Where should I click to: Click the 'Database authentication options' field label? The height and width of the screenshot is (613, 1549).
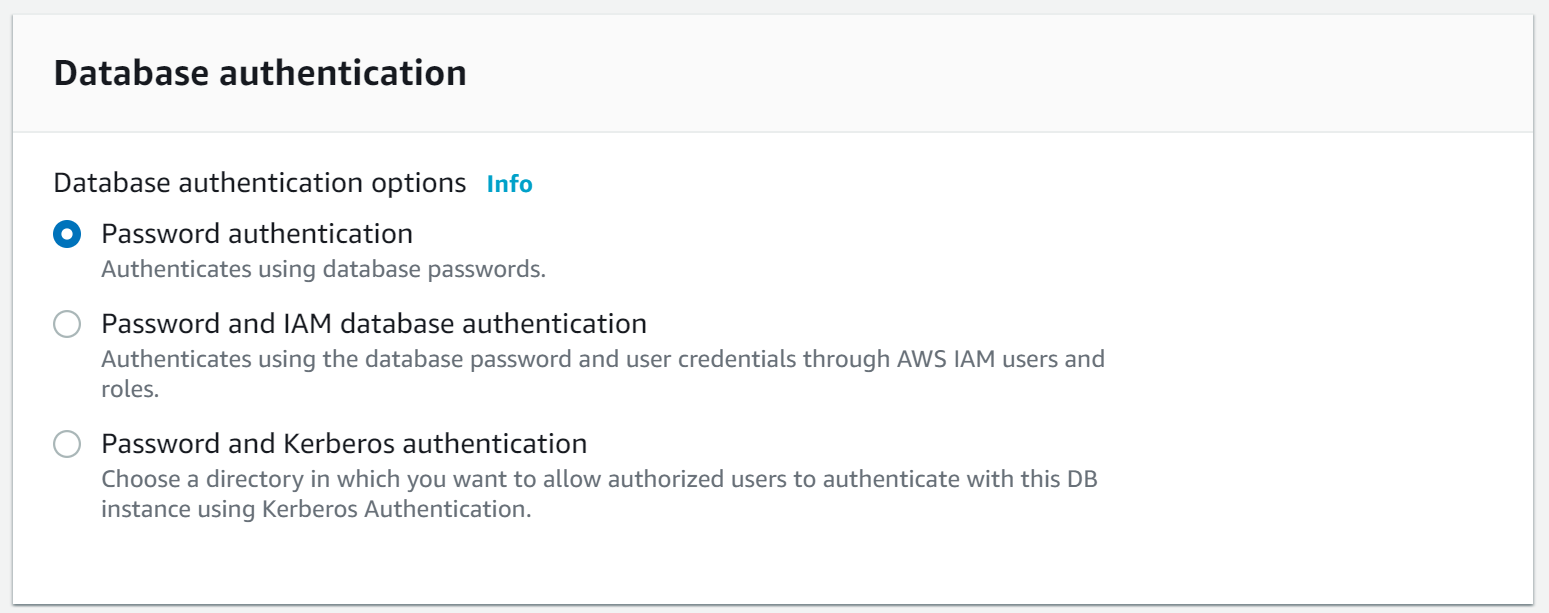[x=260, y=184]
